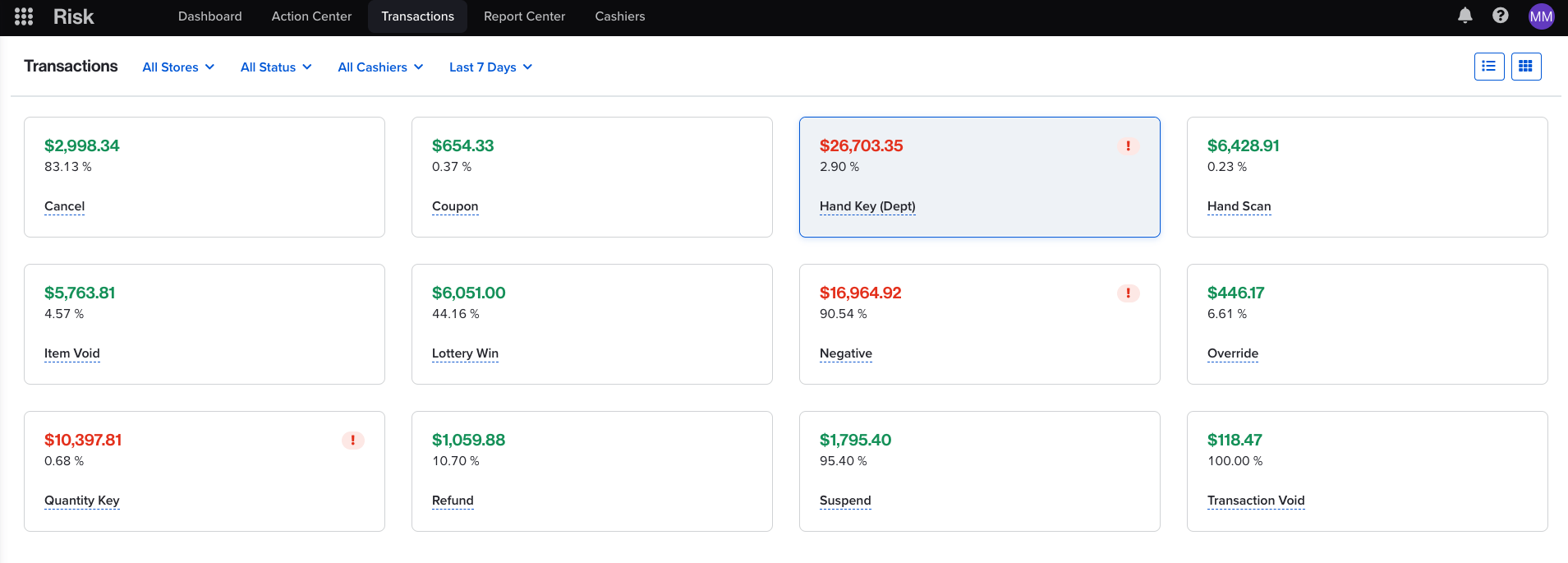Open the help question mark icon

point(1500,16)
